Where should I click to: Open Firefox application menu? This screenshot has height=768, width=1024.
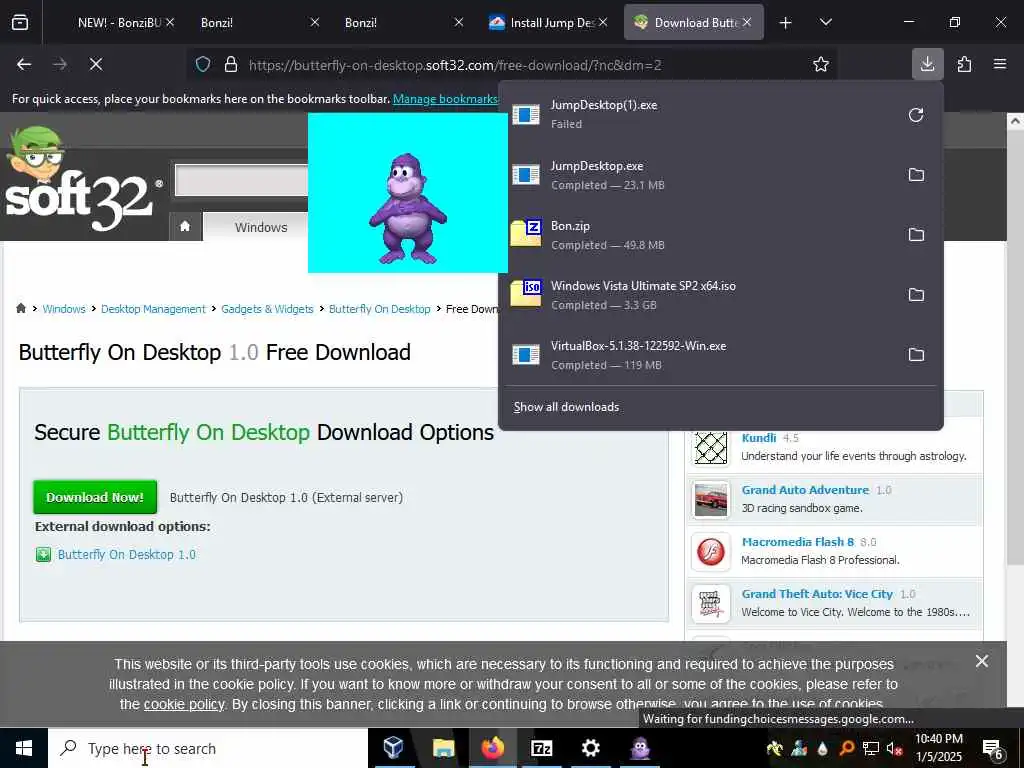coord(1000,64)
